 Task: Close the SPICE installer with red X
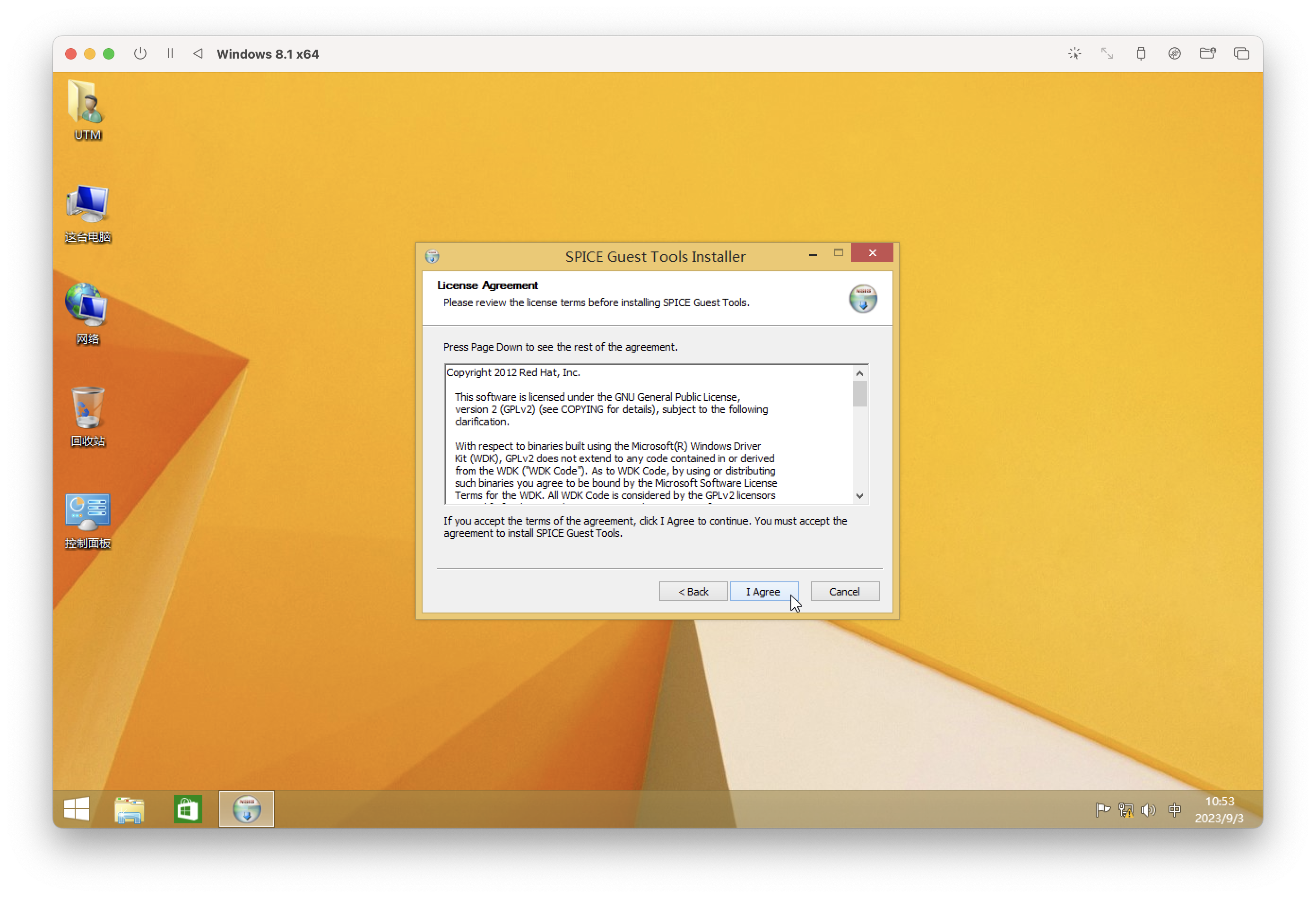coord(872,252)
